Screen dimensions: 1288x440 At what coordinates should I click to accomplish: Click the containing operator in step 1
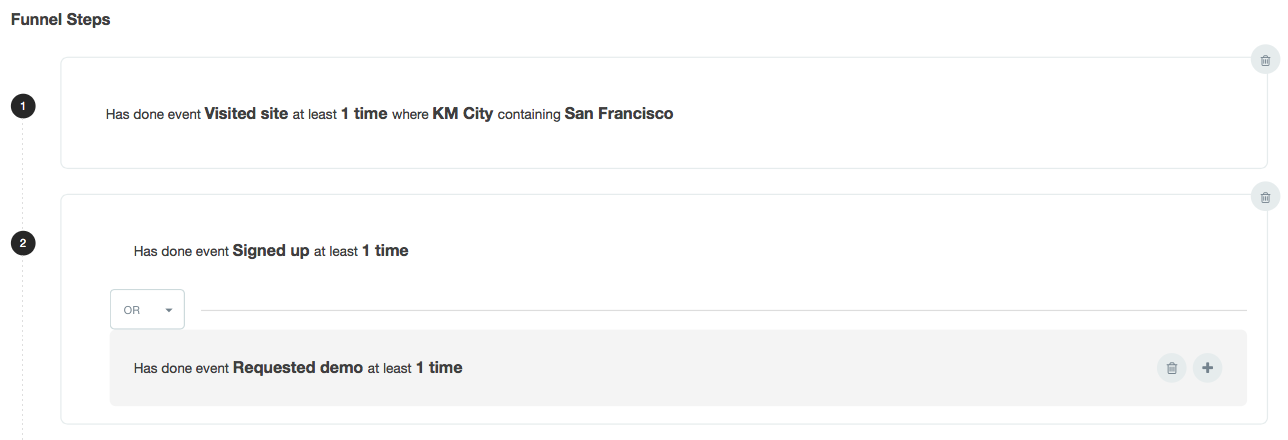tap(529, 115)
